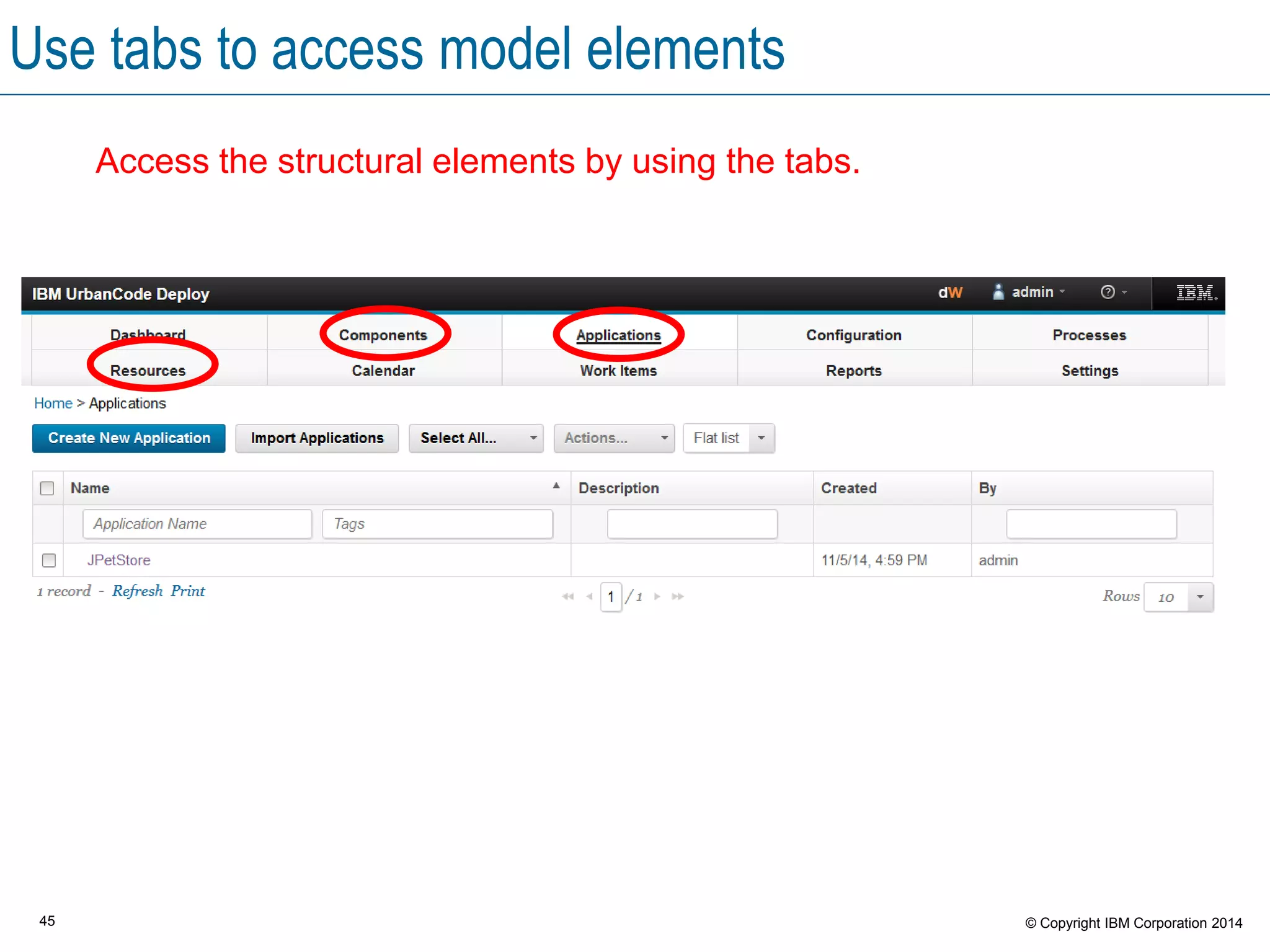
Task: Check the JPetStore row checkbox
Action: (x=49, y=560)
